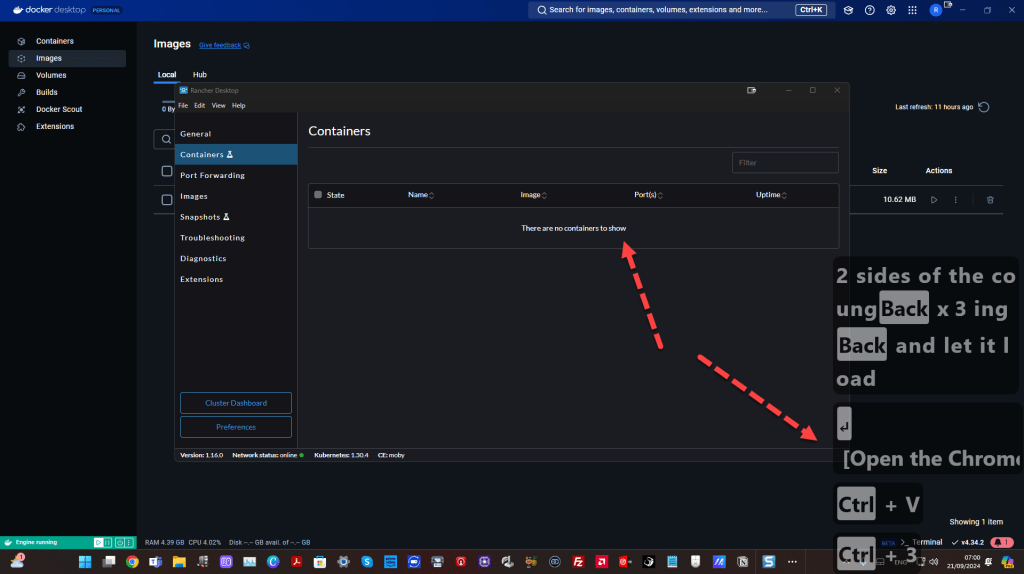Click Size column header in Docker
This screenshot has height=574, width=1024.
tap(880, 170)
